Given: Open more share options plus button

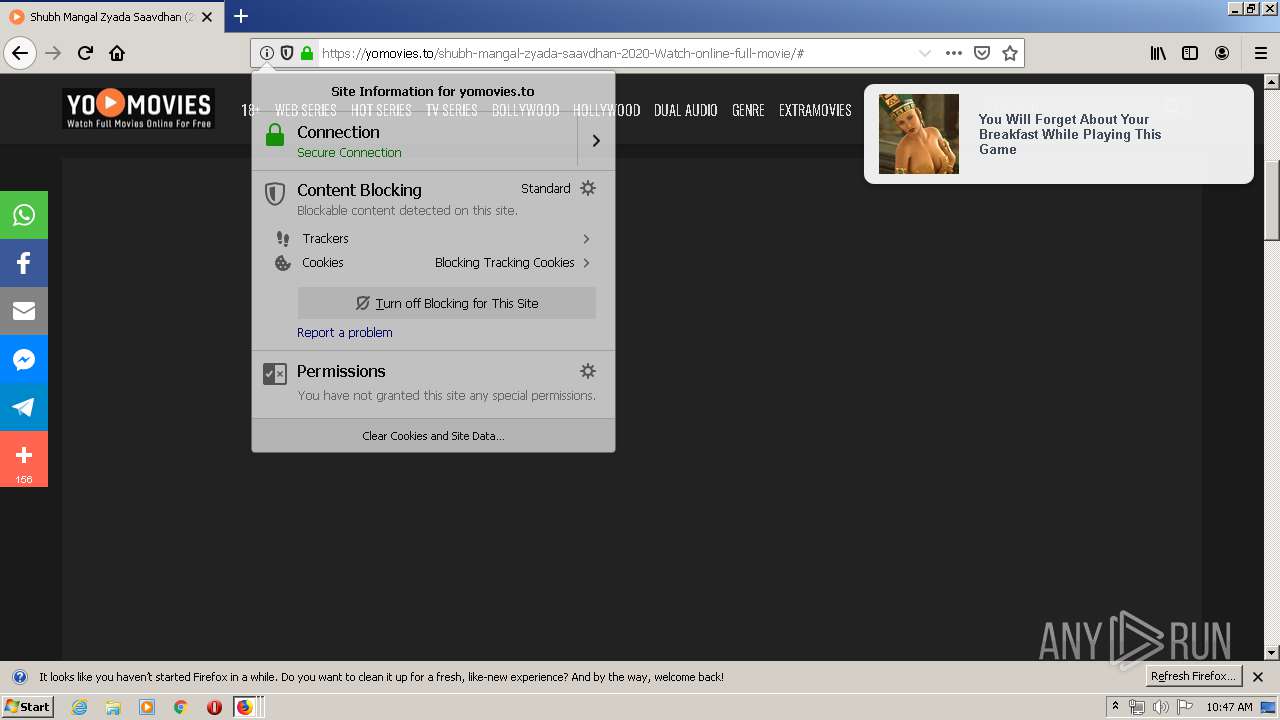Looking at the screenshot, I should click(x=24, y=459).
